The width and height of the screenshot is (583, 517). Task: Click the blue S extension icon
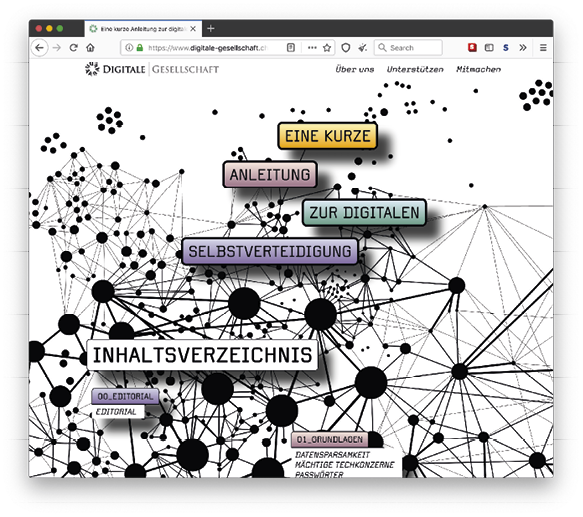[506, 48]
